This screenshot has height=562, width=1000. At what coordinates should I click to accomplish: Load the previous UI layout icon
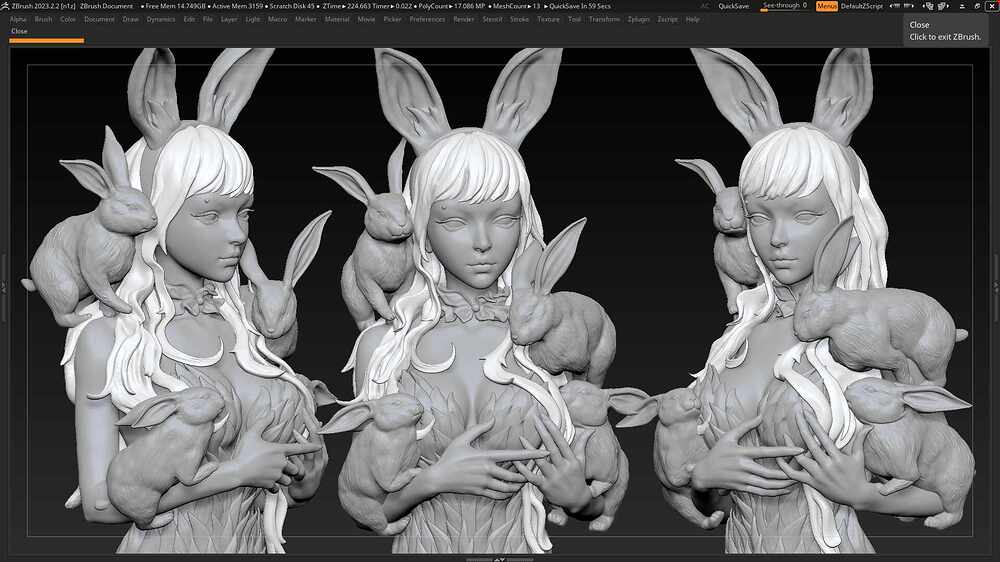[x=895, y=6]
